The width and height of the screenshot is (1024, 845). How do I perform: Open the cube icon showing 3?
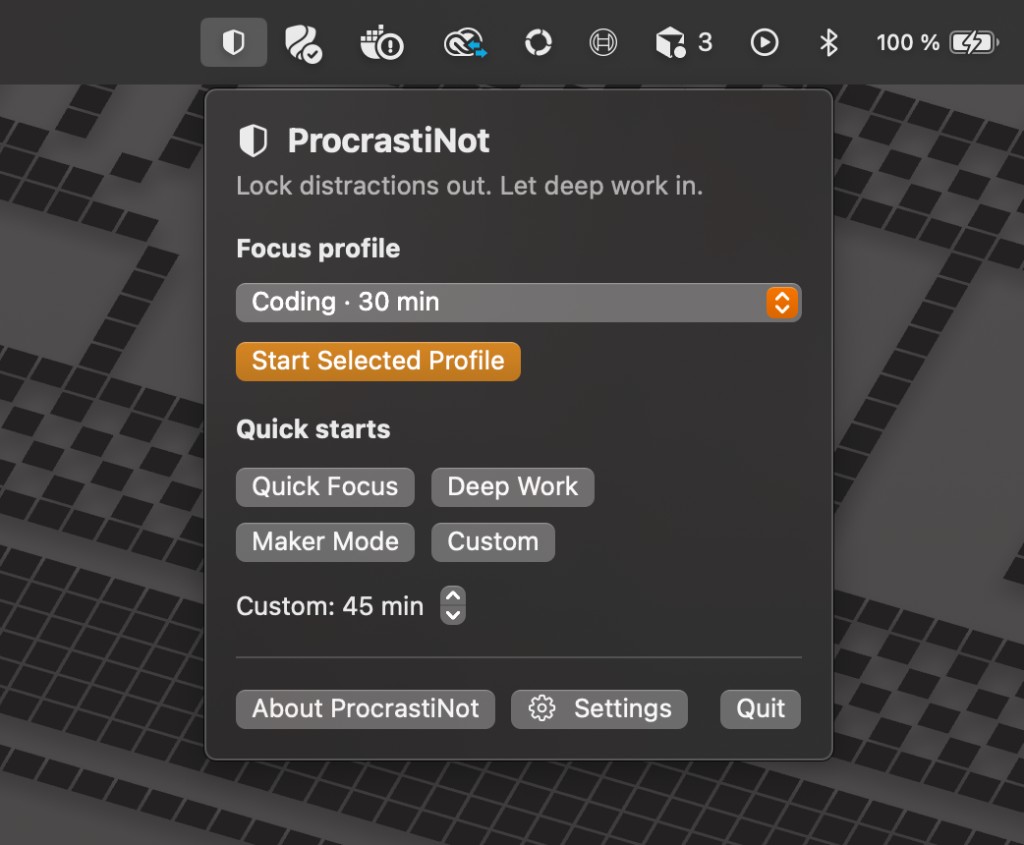683,43
